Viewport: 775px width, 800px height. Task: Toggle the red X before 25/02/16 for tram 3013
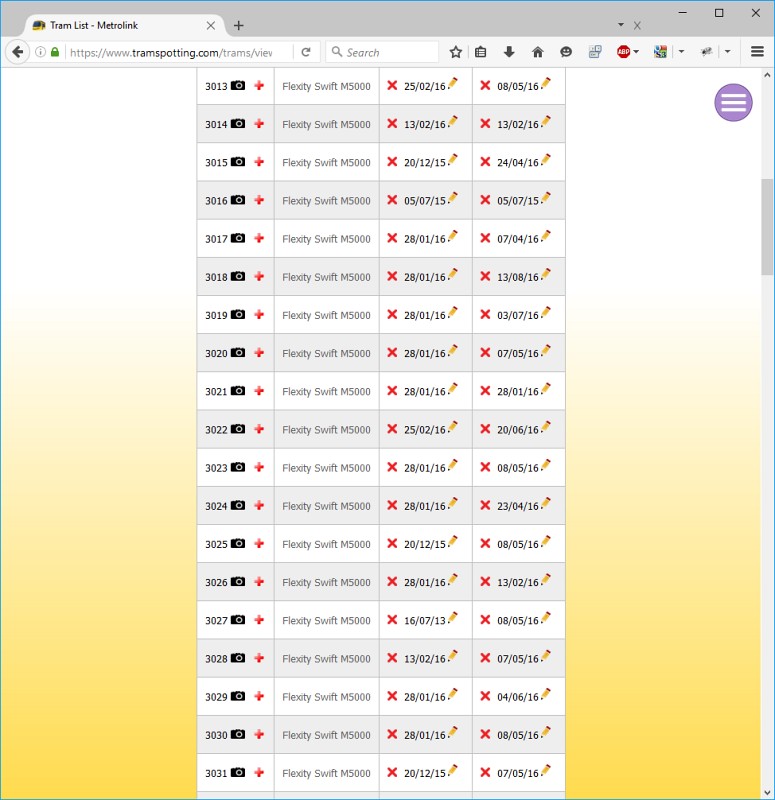[x=392, y=85]
